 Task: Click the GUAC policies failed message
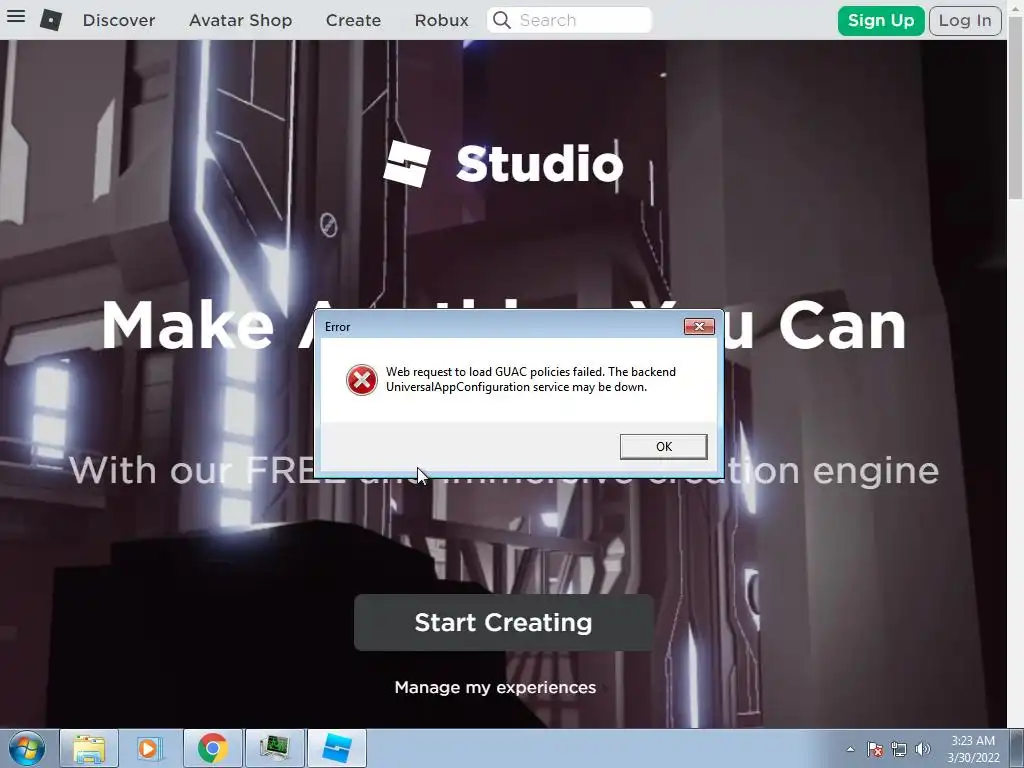coord(530,379)
